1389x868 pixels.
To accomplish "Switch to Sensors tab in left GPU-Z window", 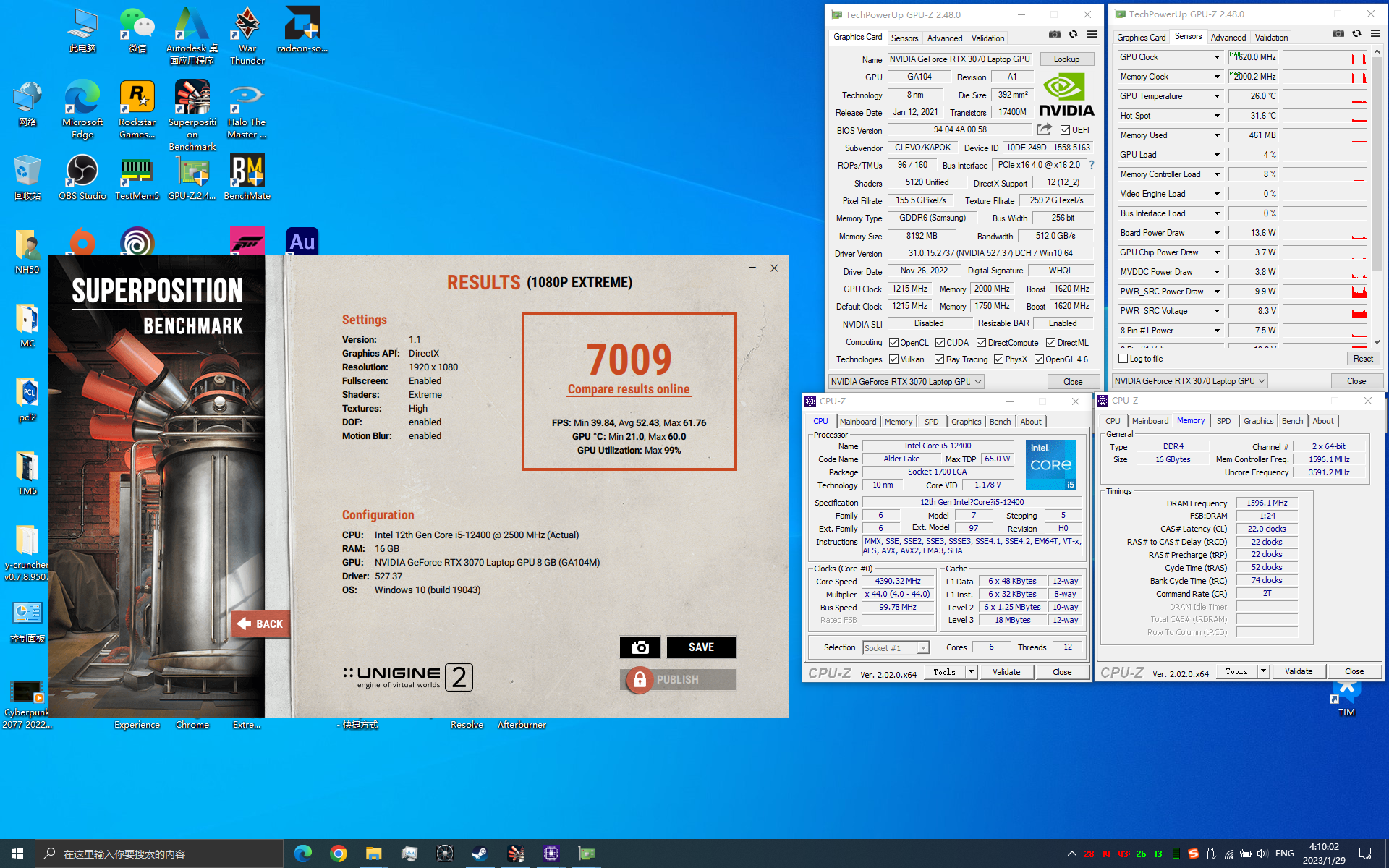I will [x=904, y=38].
